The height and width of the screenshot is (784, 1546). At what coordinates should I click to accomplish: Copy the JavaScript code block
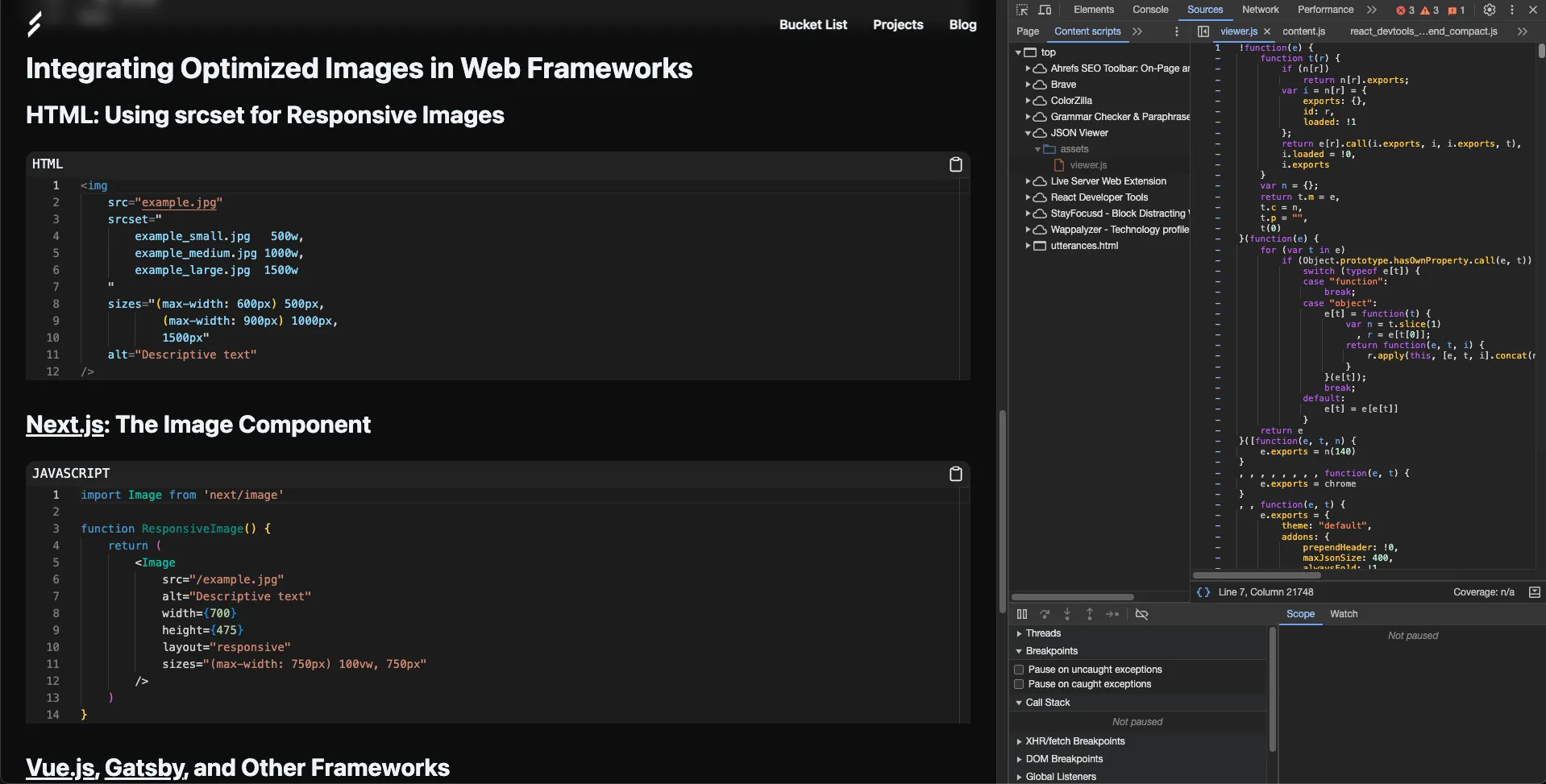(955, 474)
